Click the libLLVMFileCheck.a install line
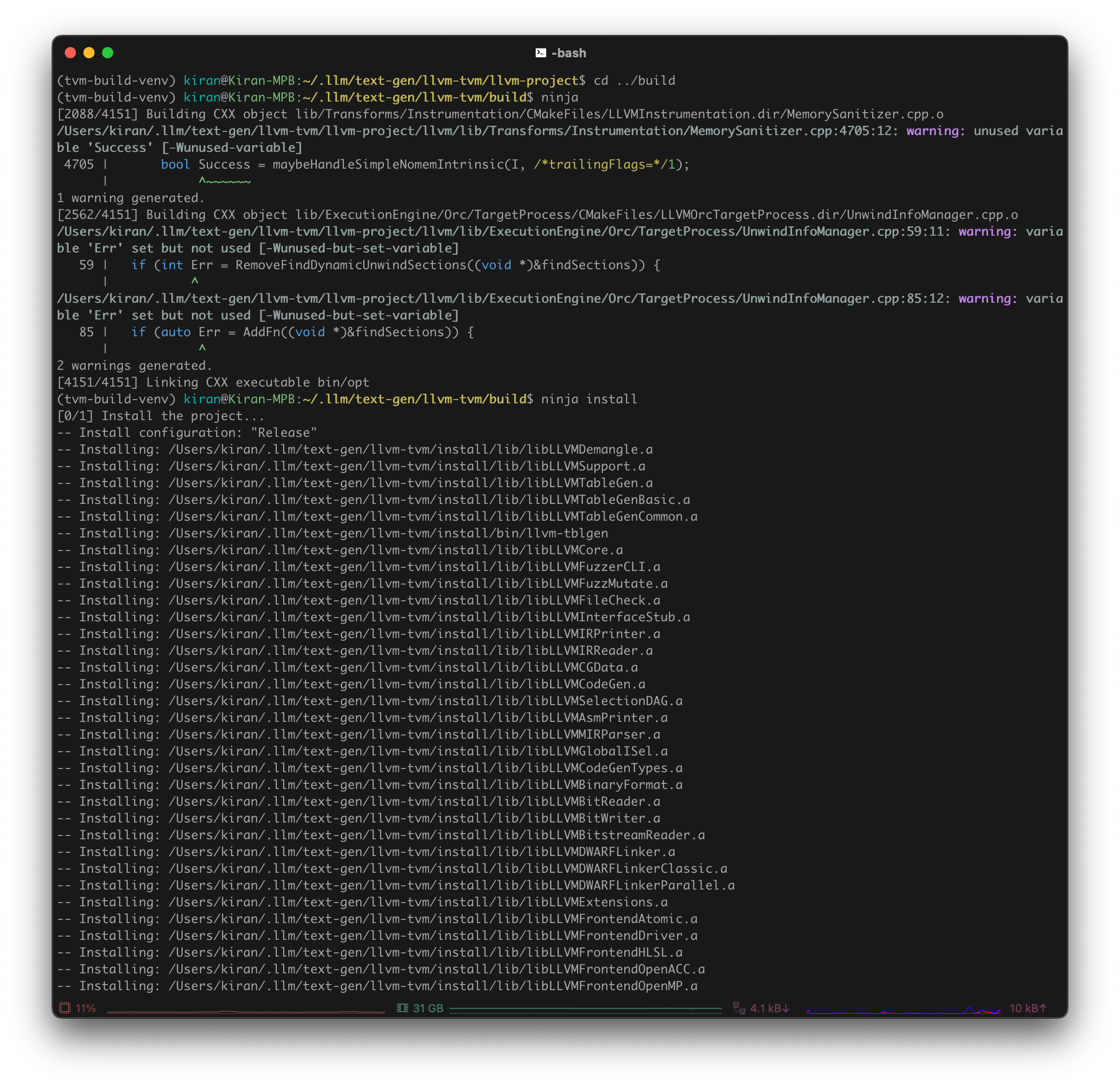 click(x=358, y=600)
